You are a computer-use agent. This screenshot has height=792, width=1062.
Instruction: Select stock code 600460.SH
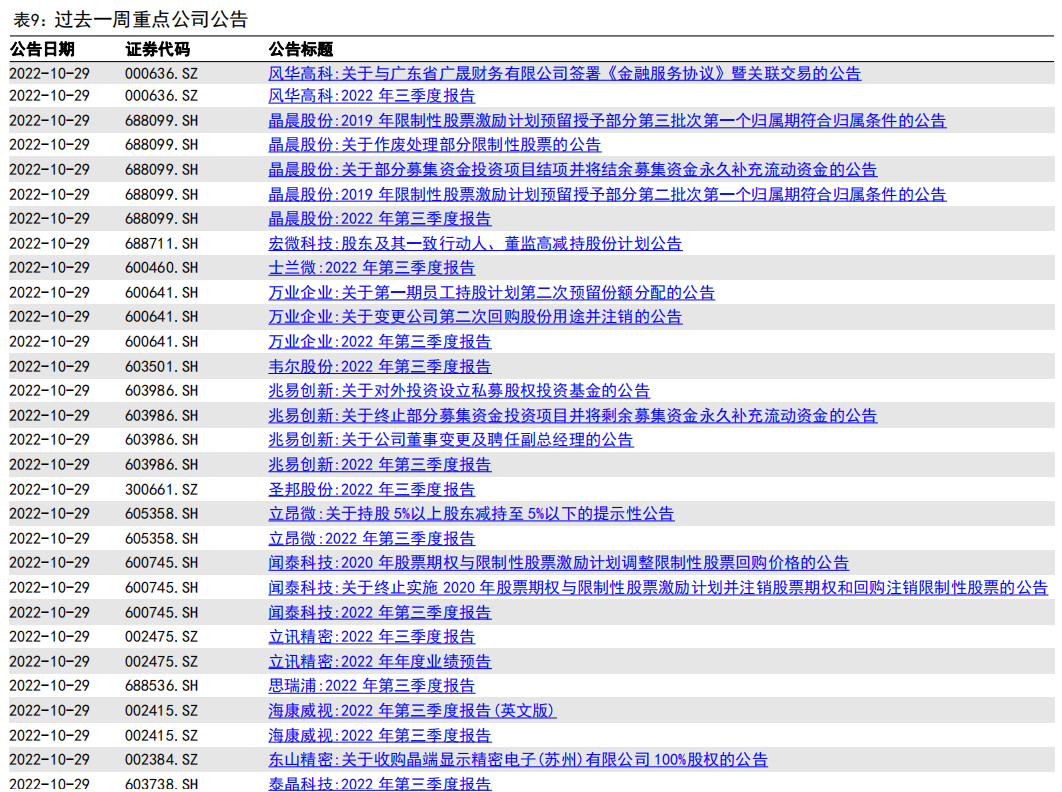pyautogui.click(x=161, y=268)
